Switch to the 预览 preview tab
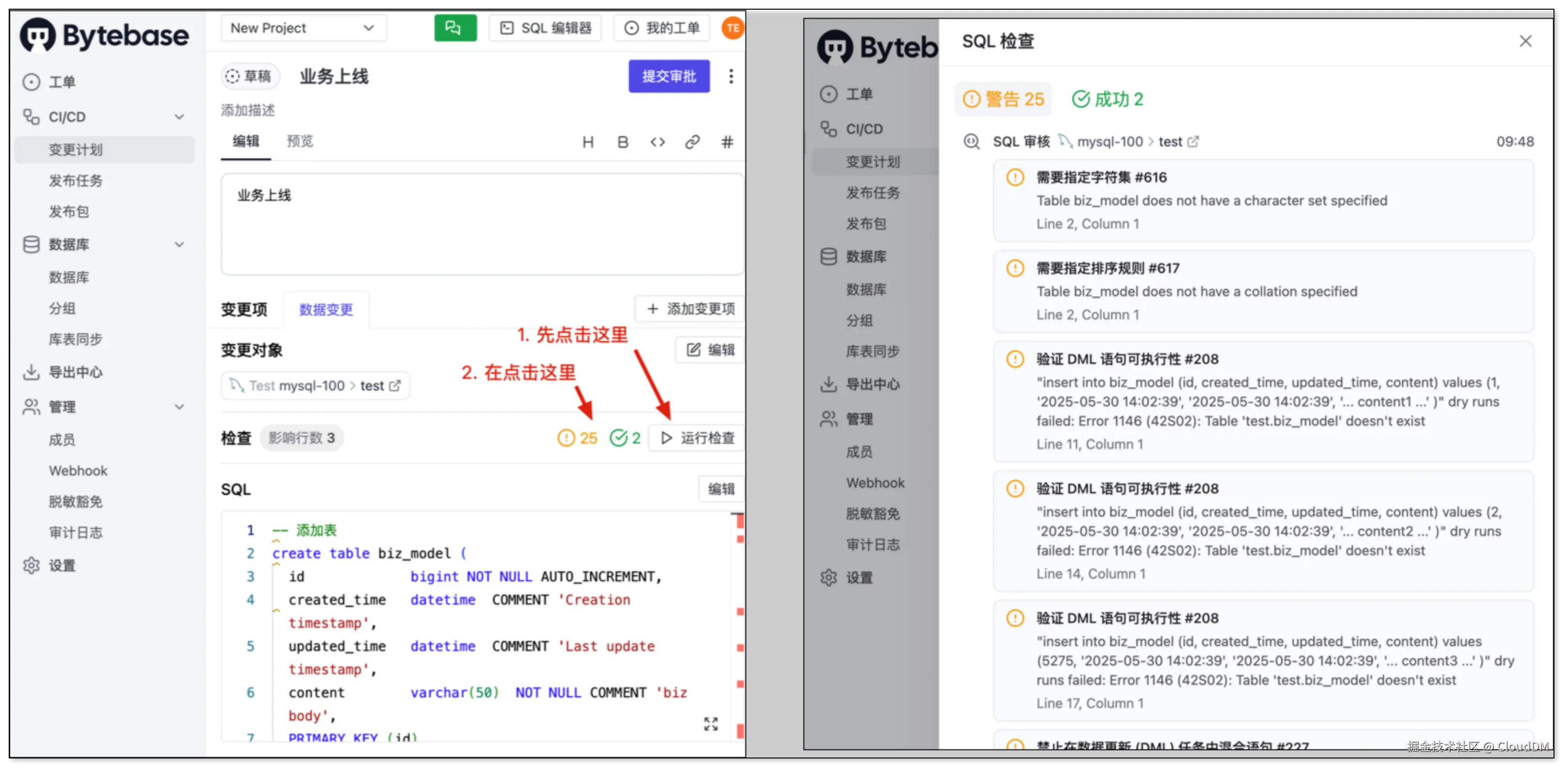Viewport: 1568px width, 772px height. tap(299, 141)
